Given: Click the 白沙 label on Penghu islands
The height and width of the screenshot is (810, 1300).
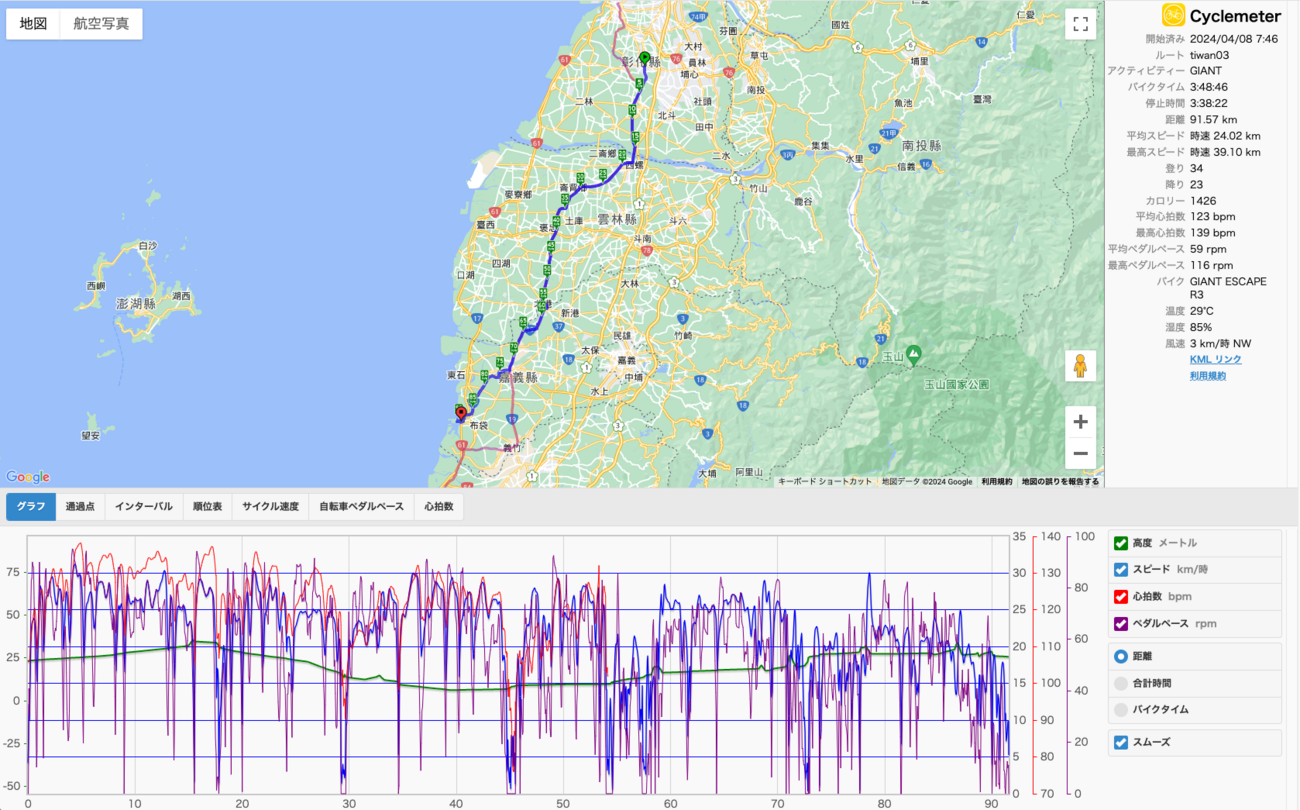Looking at the screenshot, I should coord(148,245).
